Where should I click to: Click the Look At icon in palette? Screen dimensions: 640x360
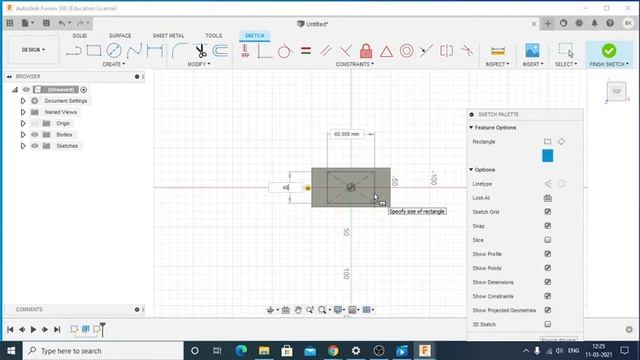548,198
